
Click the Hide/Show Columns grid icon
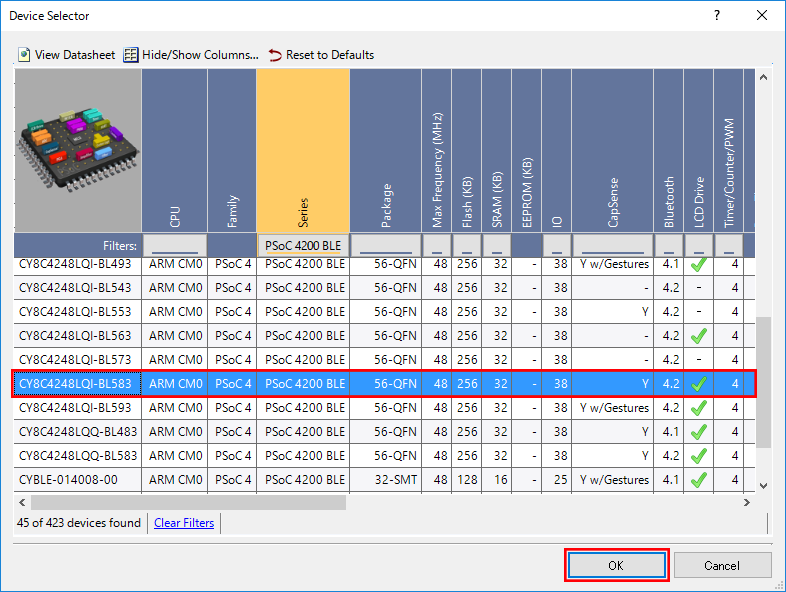[130, 55]
